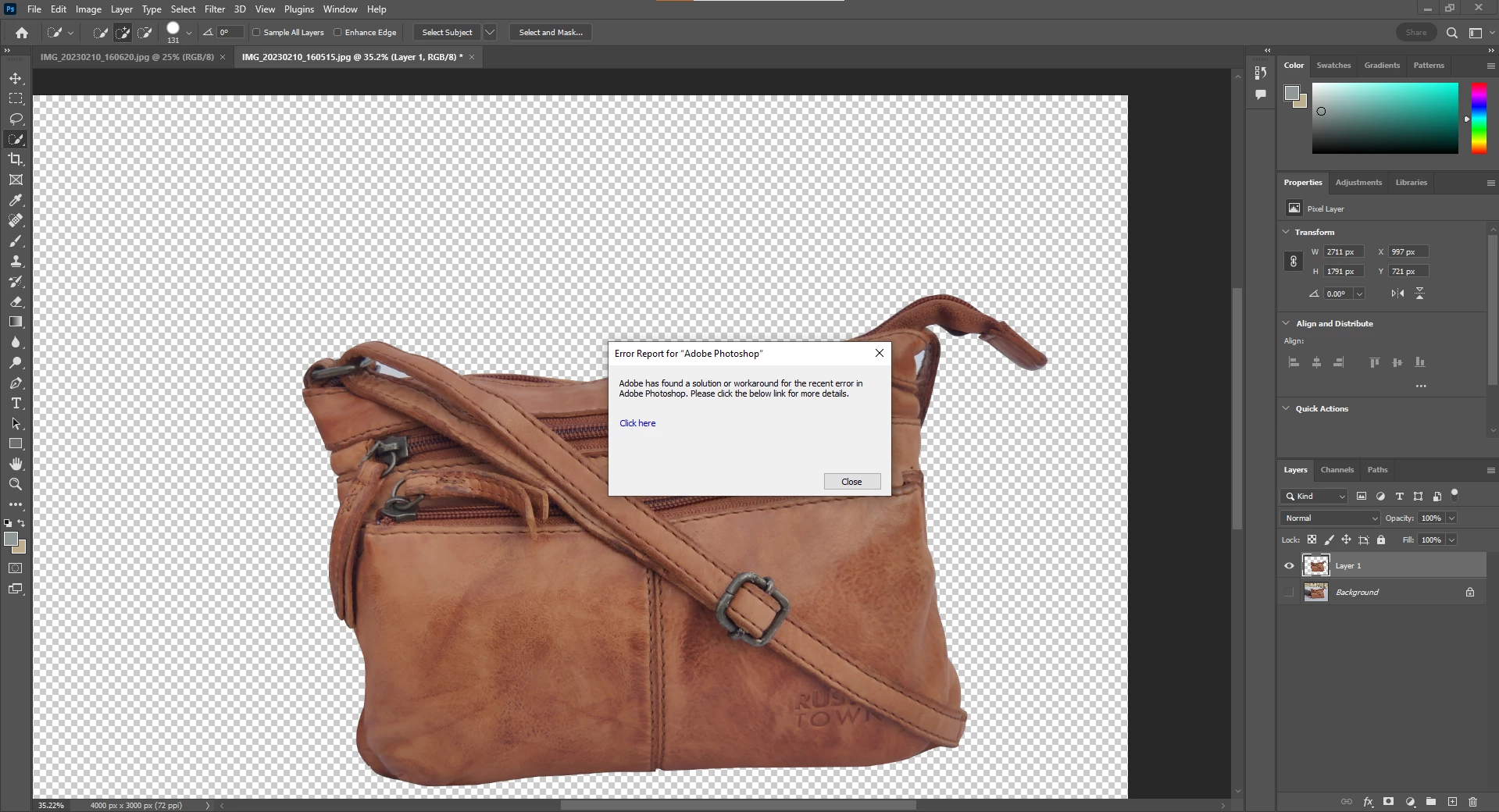Click the rainbow hue slider strip
Screen dimensions: 1499x812
point(1479,118)
